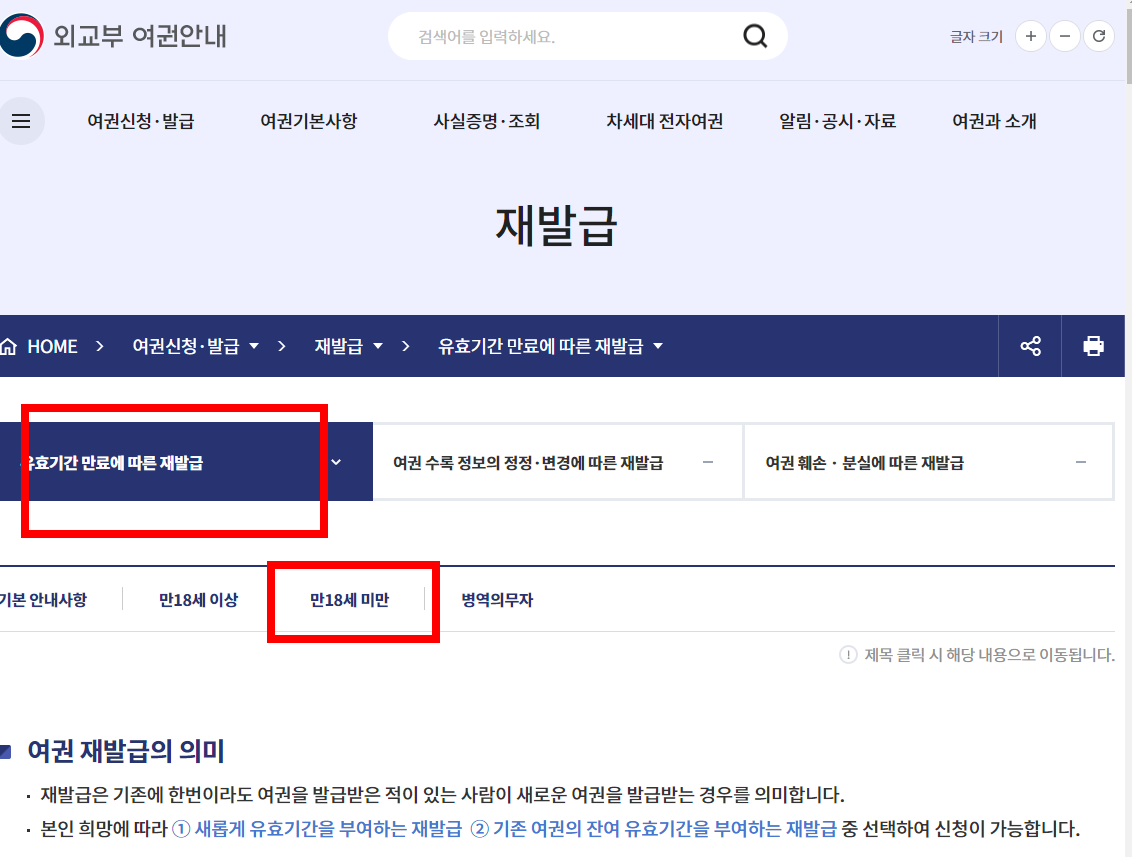Click the print icon on the breadcrumb bar
Image resolution: width=1132 pixels, height=857 pixels.
tap(1093, 345)
